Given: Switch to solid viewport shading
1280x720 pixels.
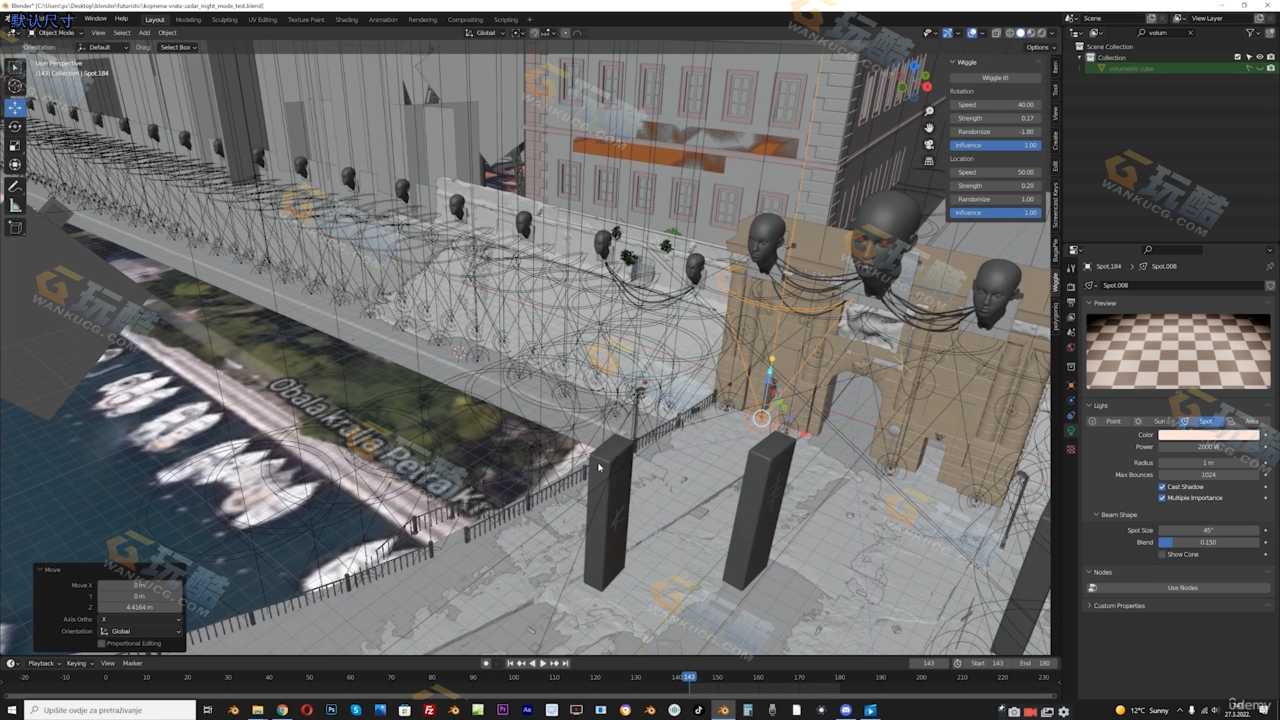Looking at the screenshot, I should (1020, 33).
